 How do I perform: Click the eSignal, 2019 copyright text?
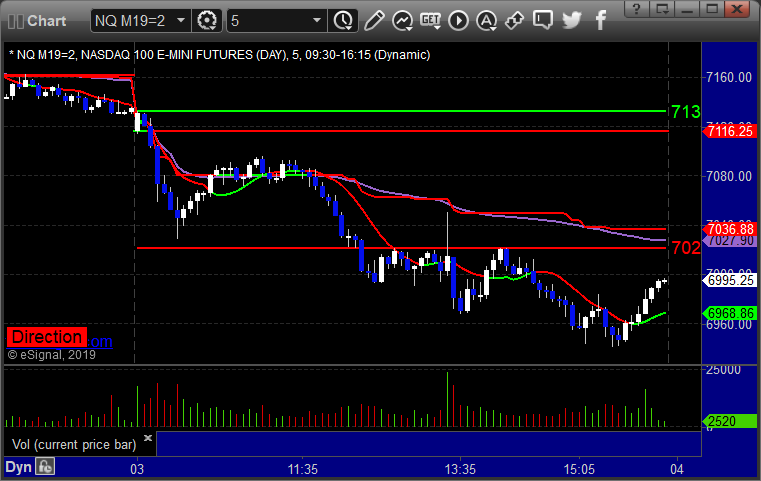pos(51,355)
